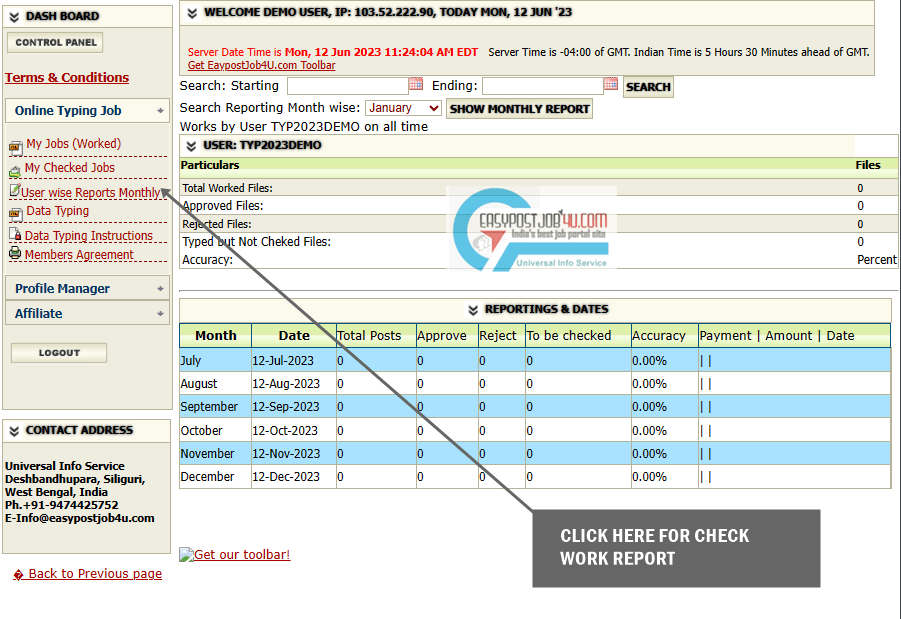This screenshot has width=901, height=619.
Task: Open User wise Reports Monthly
Action: point(91,193)
